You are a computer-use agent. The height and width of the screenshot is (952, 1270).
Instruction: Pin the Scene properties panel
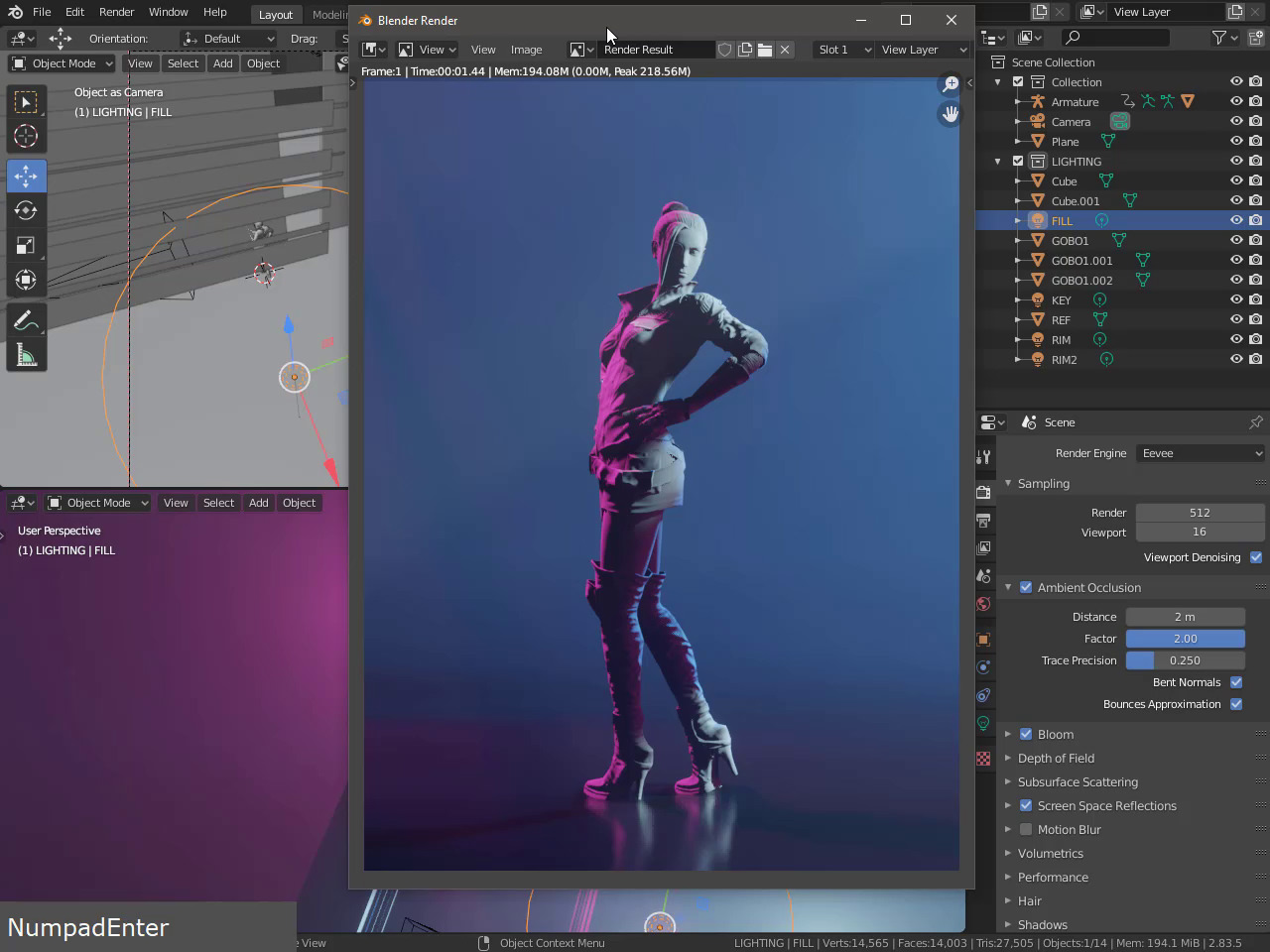coord(1255,422)
